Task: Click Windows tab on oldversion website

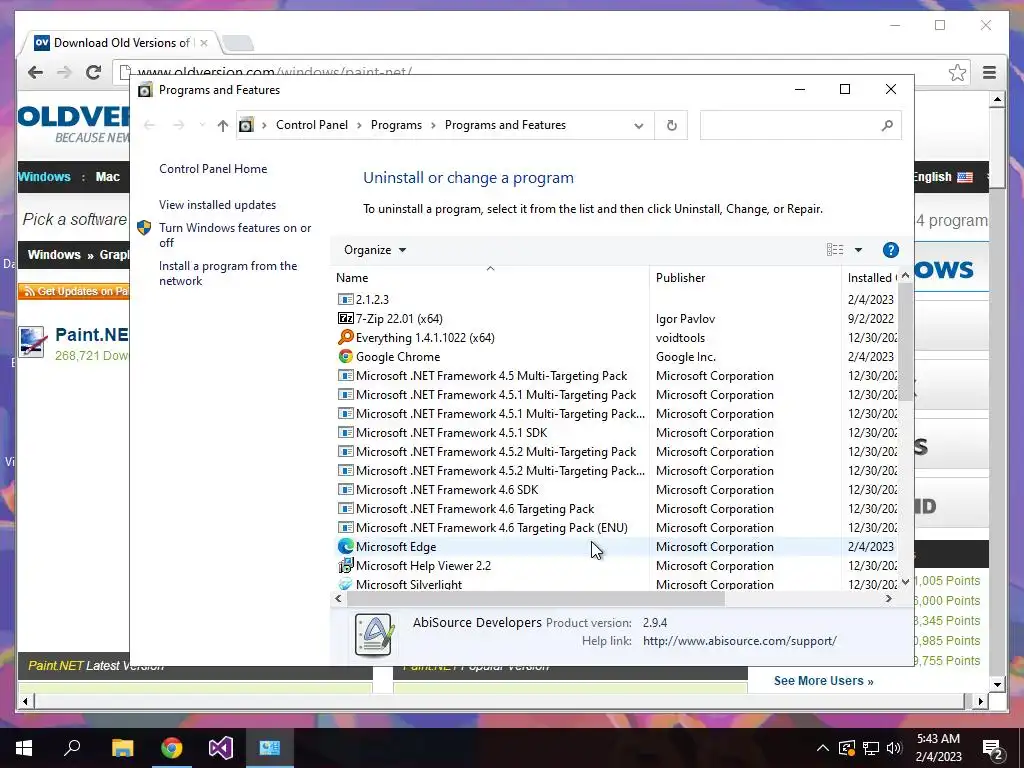Action: (x=44, y=176)
